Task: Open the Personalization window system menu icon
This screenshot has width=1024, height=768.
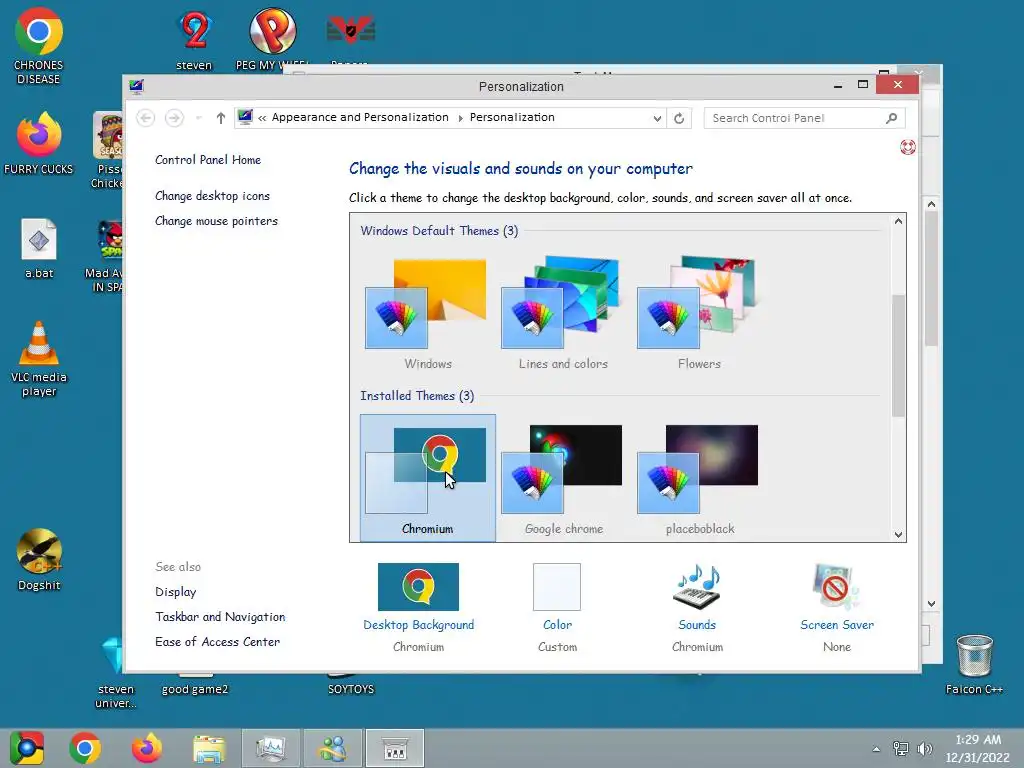Action: 136,86
